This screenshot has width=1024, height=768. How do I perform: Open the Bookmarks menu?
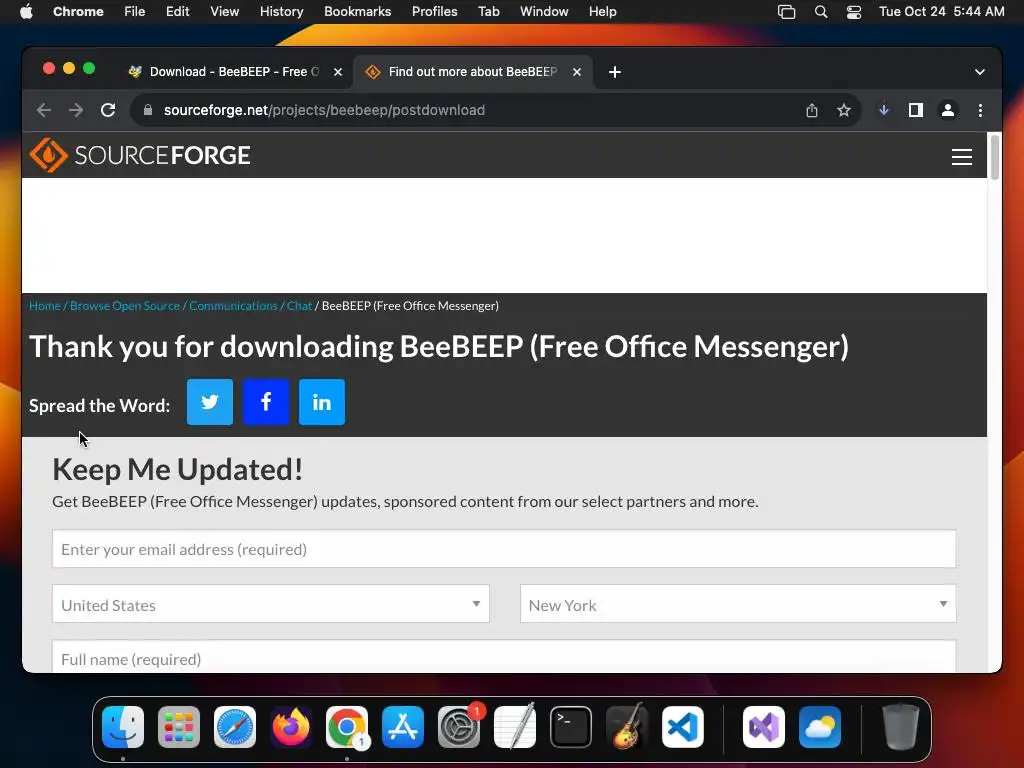[x=357, y=12]
